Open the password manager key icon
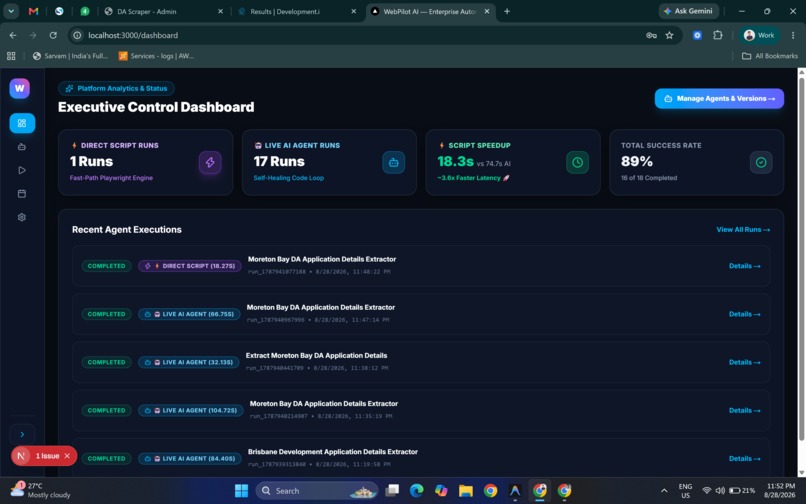806x504 pixels. (651, 35)
